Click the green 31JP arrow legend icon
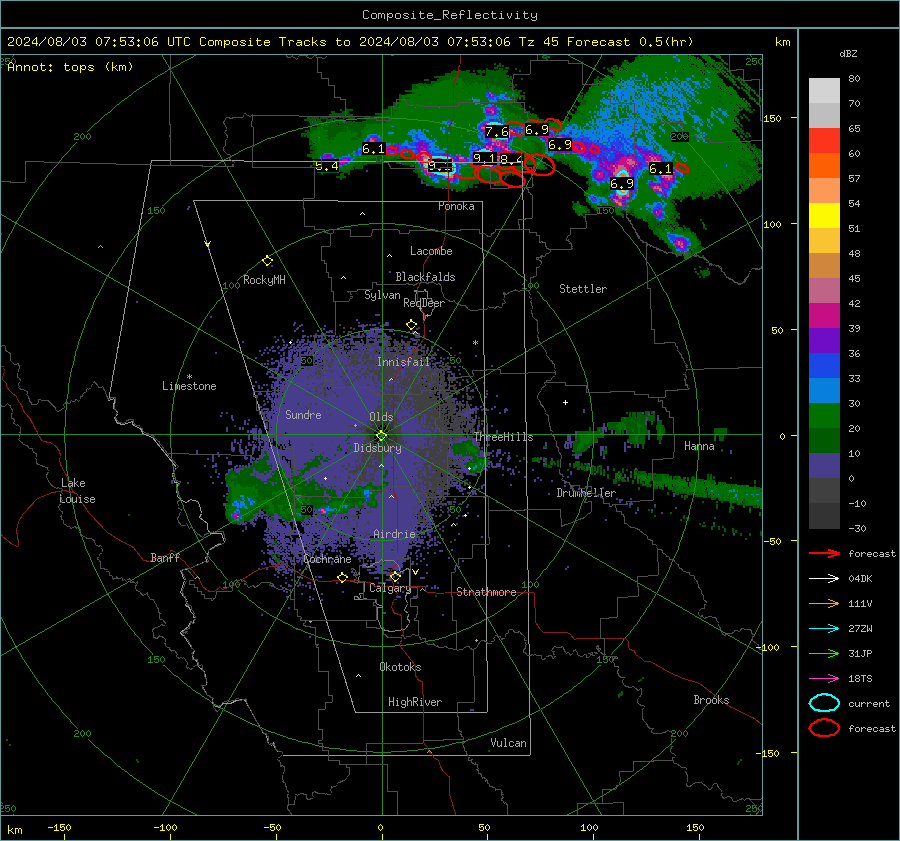900x841 pixels. (824, 653)
